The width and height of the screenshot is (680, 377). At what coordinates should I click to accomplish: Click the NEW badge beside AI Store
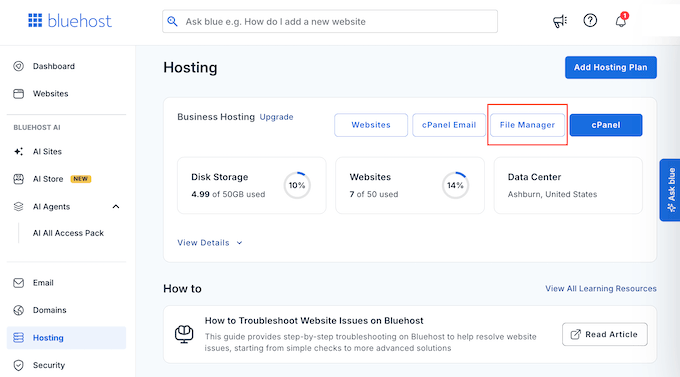(81, 179)
